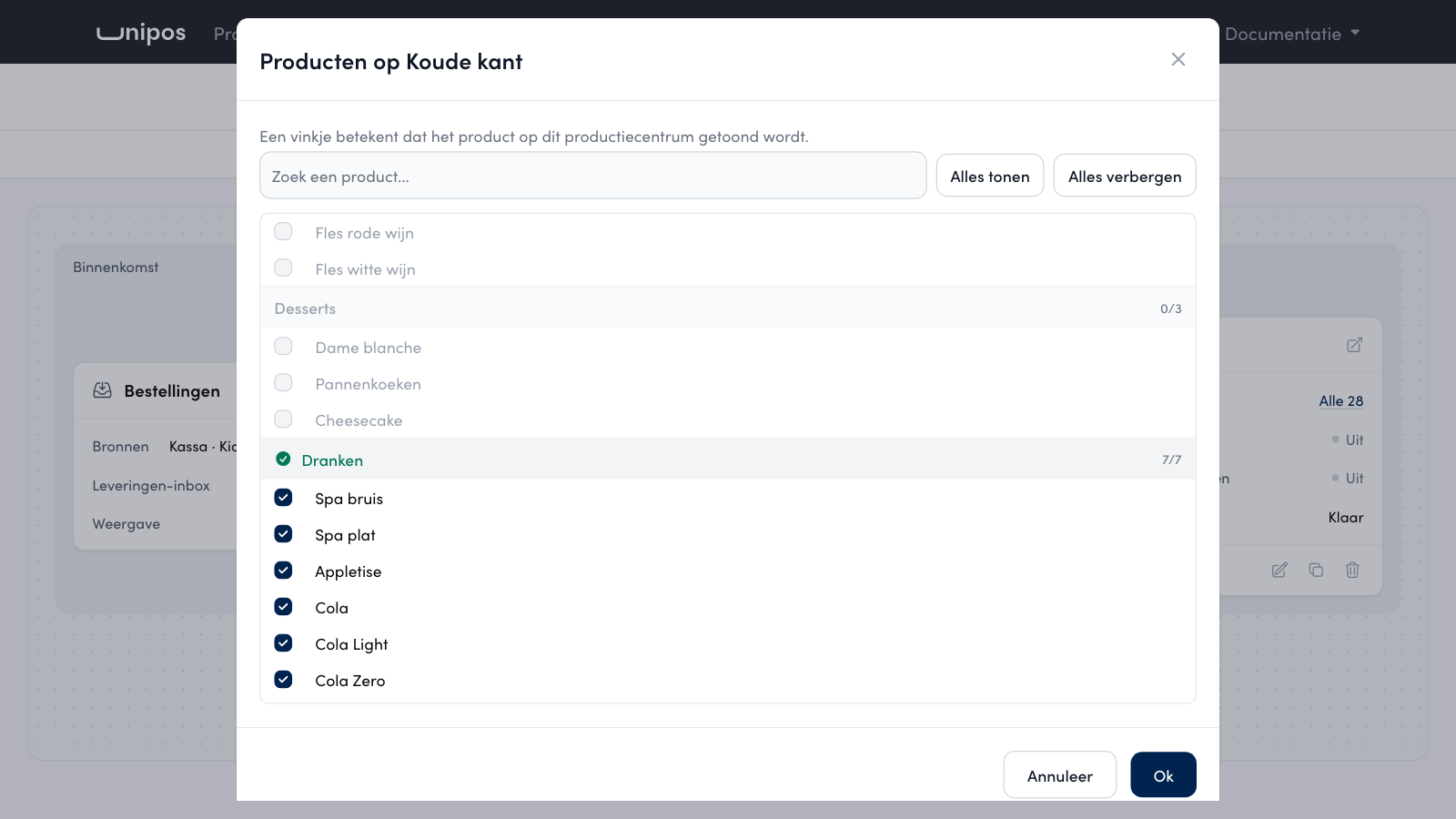Click the Binnenkomst heading
This screenshot has height=819, width=1456.
116,268
